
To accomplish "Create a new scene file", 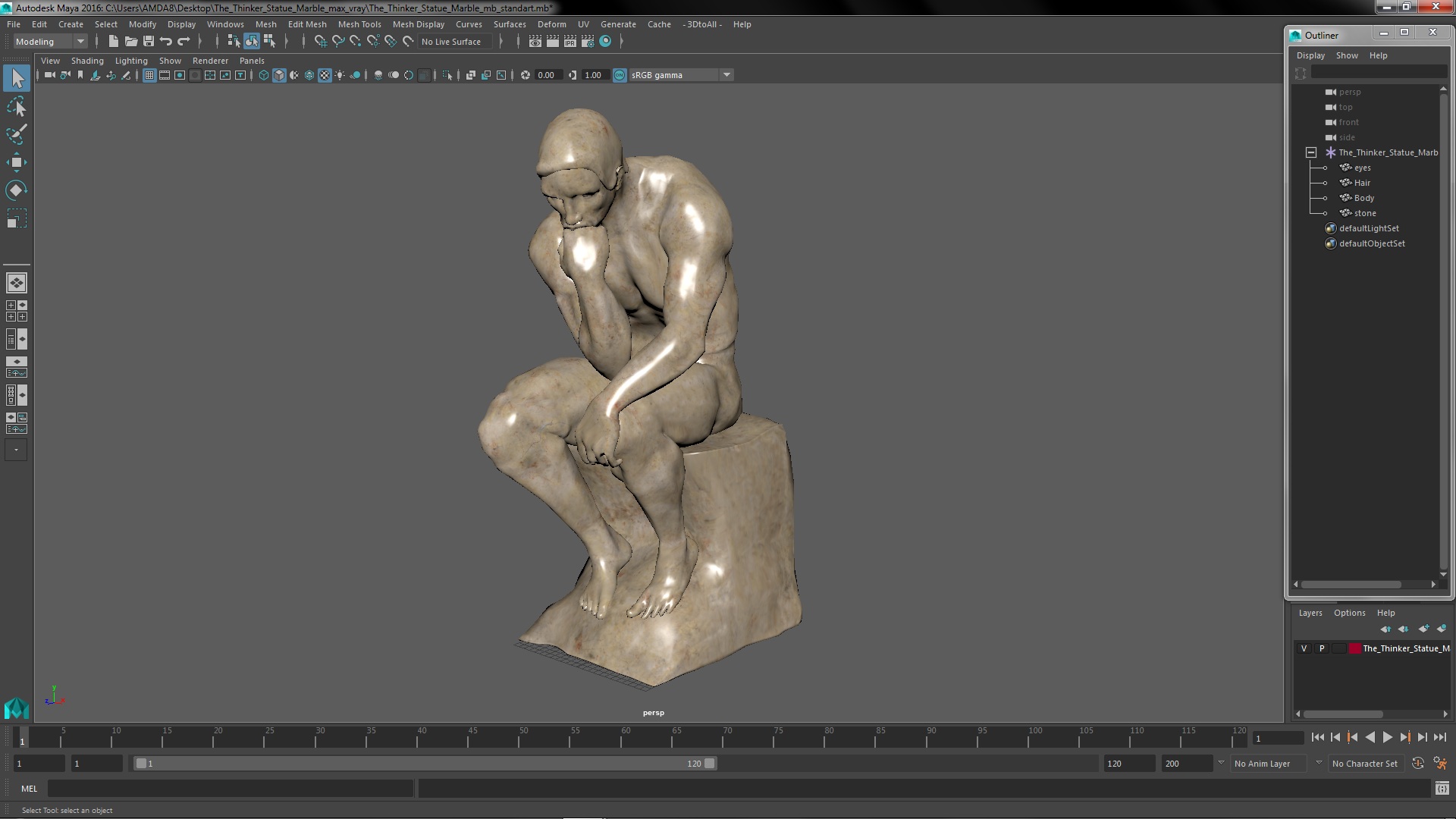I will (113, 42).
